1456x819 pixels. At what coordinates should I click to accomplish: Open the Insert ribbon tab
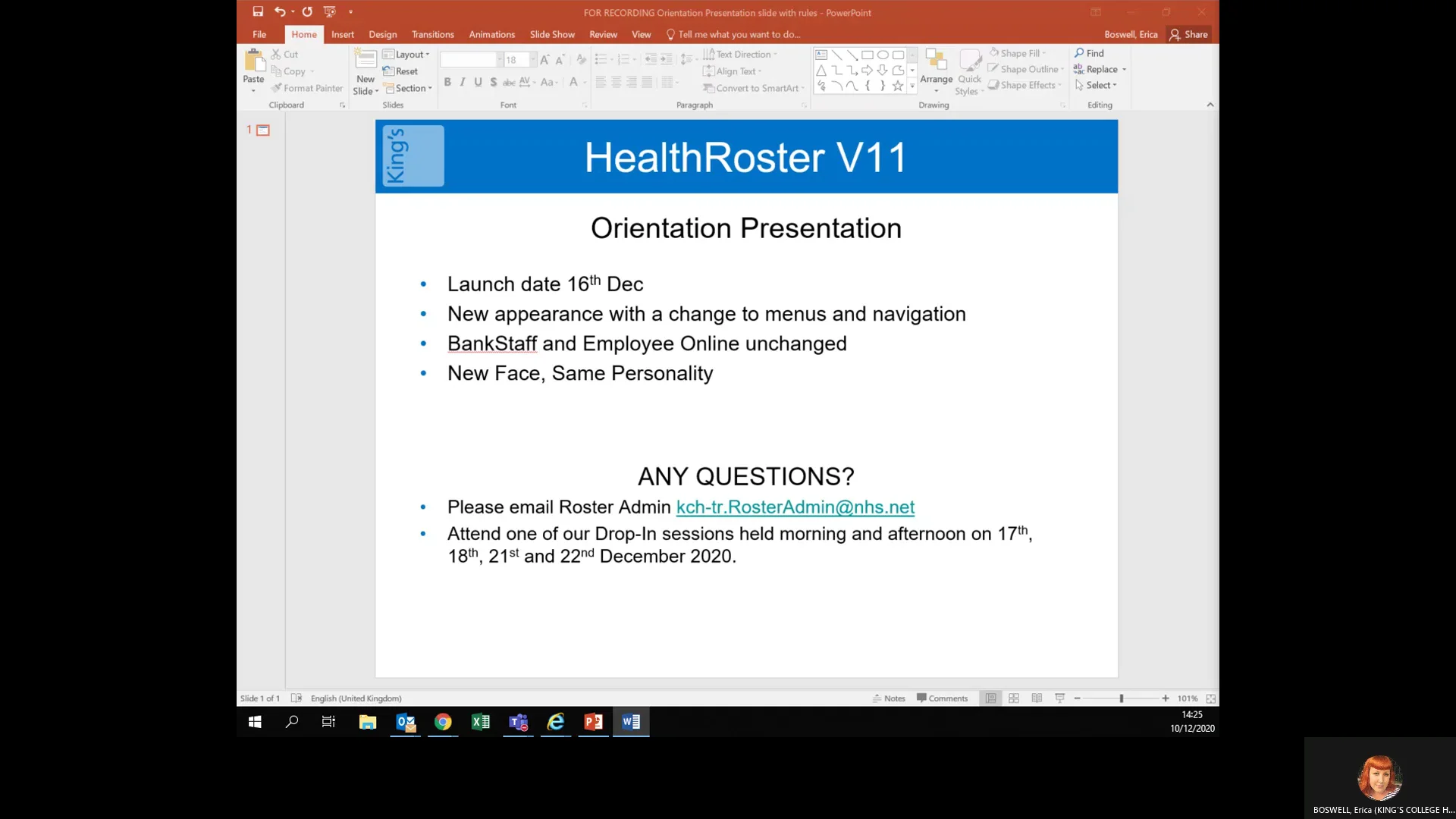(x=343, y=34)
